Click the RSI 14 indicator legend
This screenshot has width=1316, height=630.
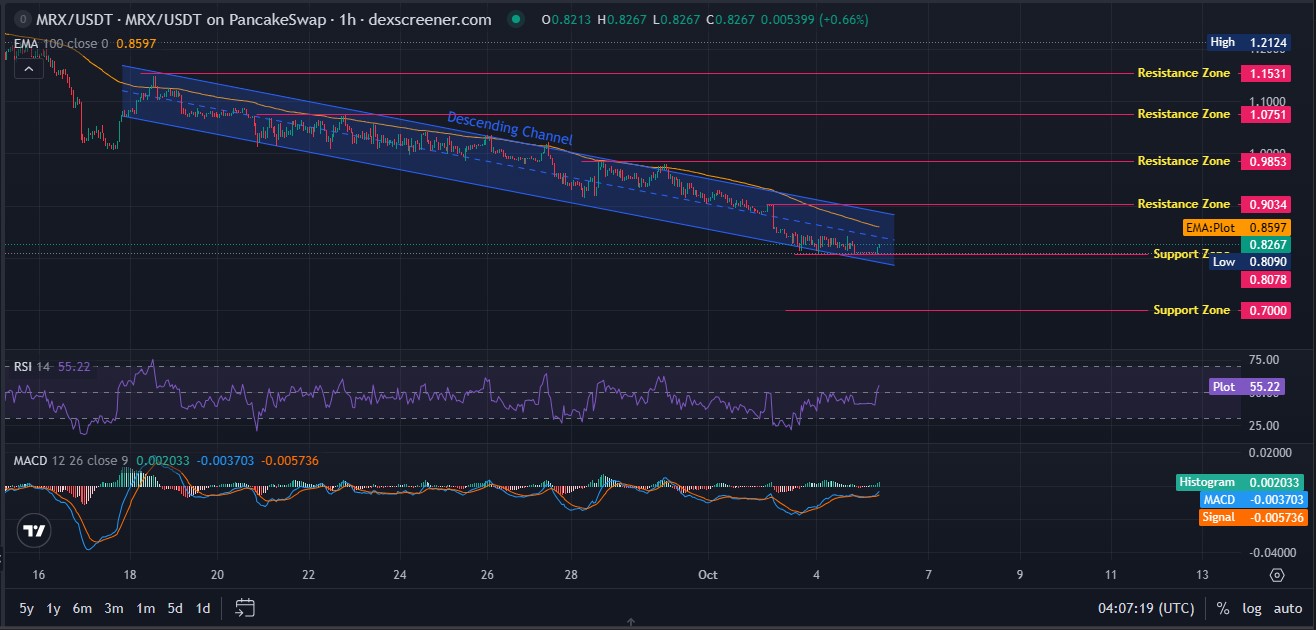pos(32,367)
